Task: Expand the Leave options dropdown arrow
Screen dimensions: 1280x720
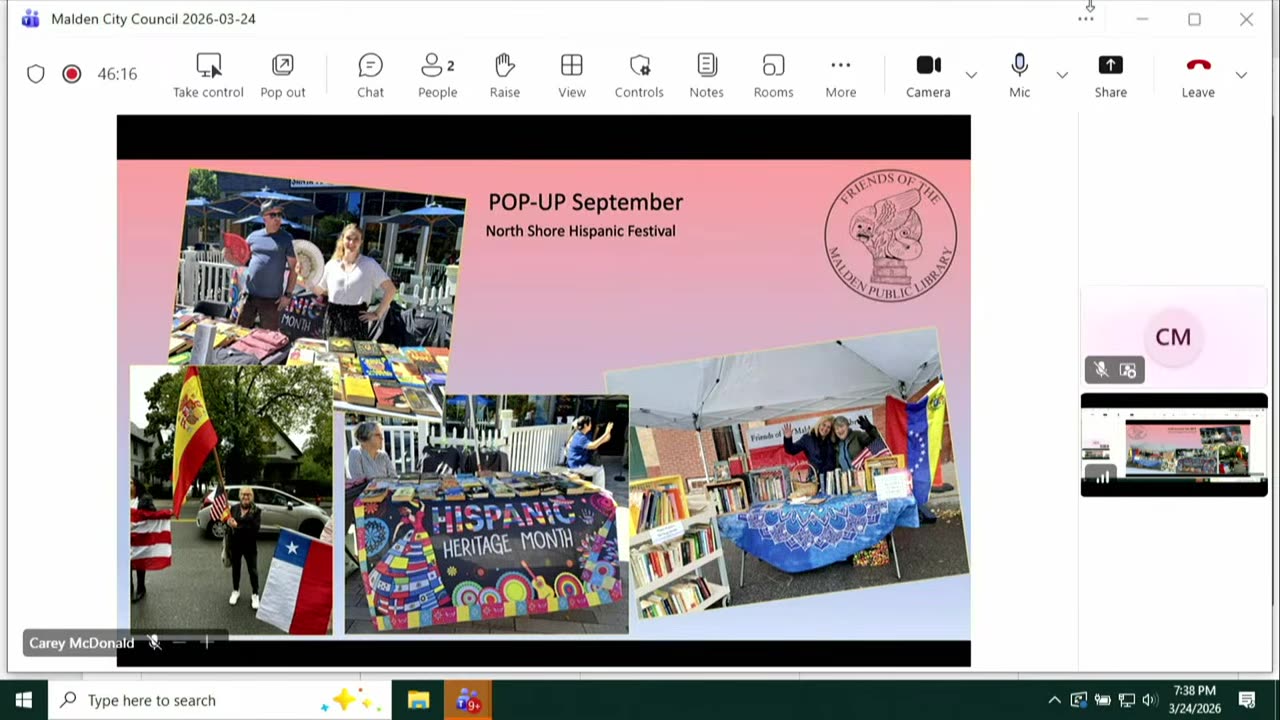Action: point(1241,75)
